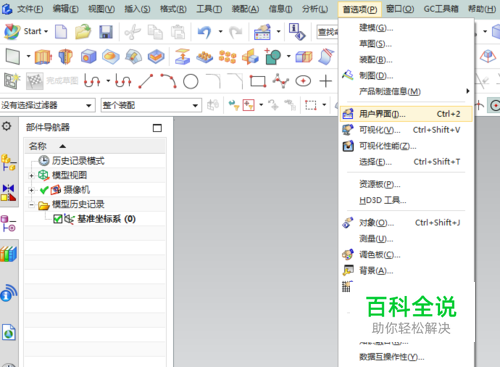The image size is (500, 367).
Task: Select the Rectangle sketch tool
Action: (258, 81)
